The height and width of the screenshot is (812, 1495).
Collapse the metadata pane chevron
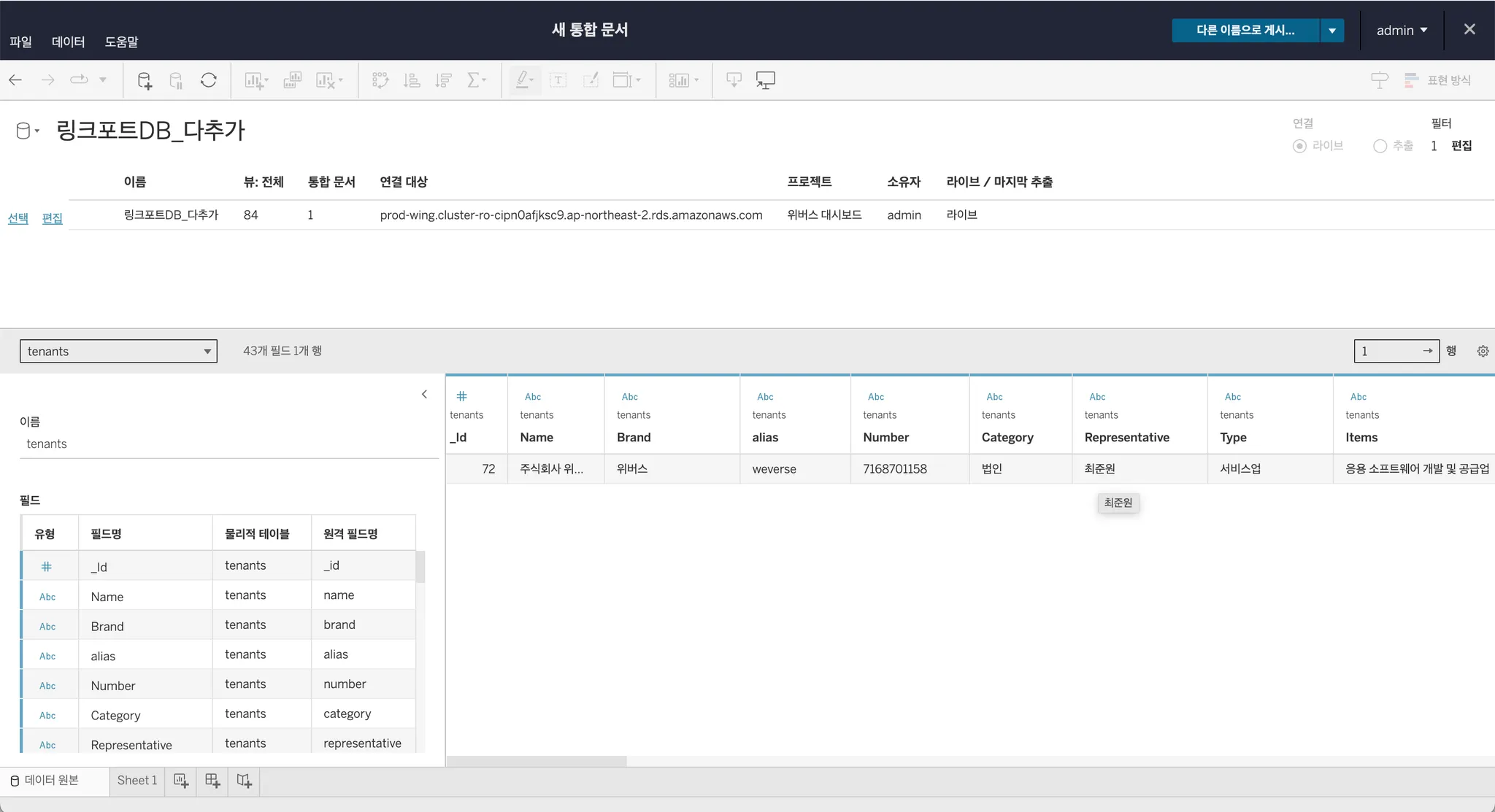coord(424,394)
